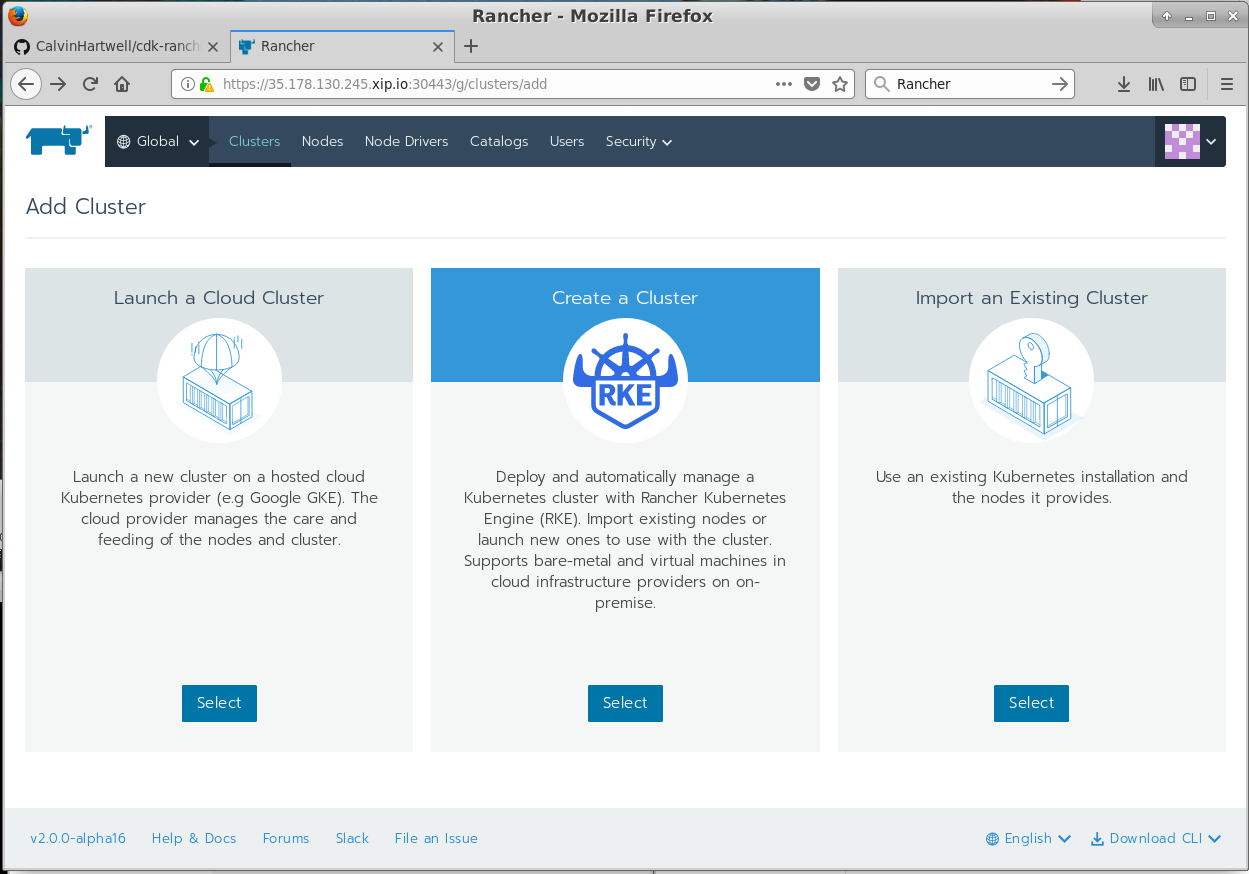Open Firefox downloads panel
The height and width of the screenshot is (874, 1249).
[1124, 84]
